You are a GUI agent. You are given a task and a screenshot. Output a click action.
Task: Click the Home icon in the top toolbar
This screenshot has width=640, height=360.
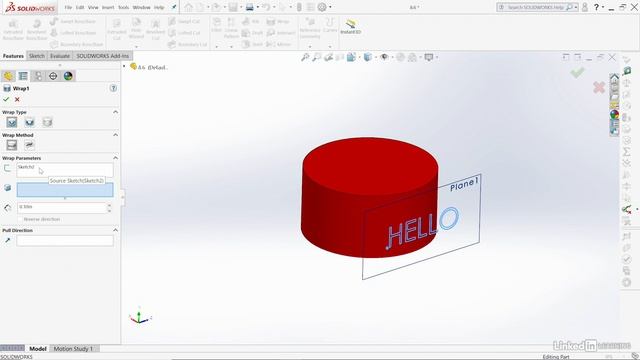click(x=189, y=7)
